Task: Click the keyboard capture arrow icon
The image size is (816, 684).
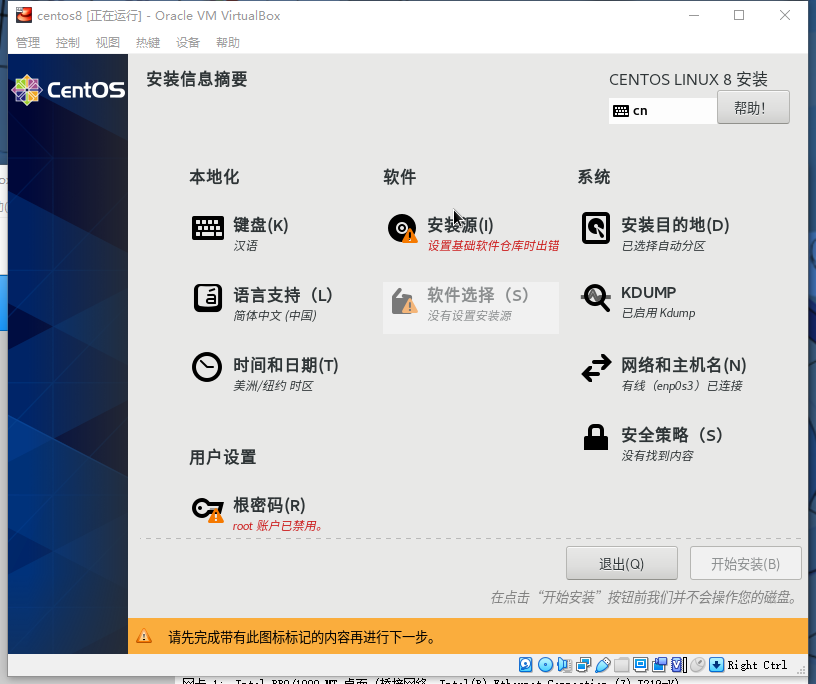Action: [717, 665]
